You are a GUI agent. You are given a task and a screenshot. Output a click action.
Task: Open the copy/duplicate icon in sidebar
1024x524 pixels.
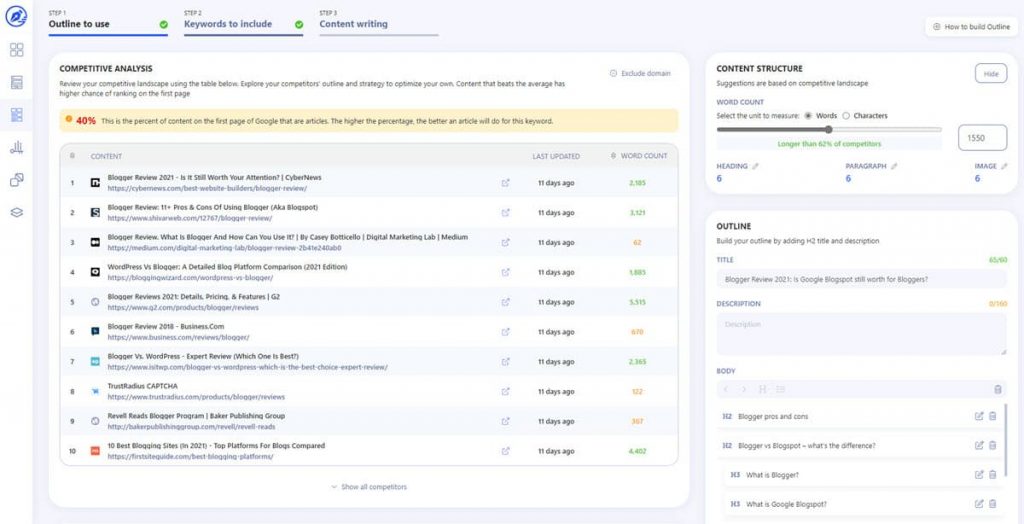16,180
